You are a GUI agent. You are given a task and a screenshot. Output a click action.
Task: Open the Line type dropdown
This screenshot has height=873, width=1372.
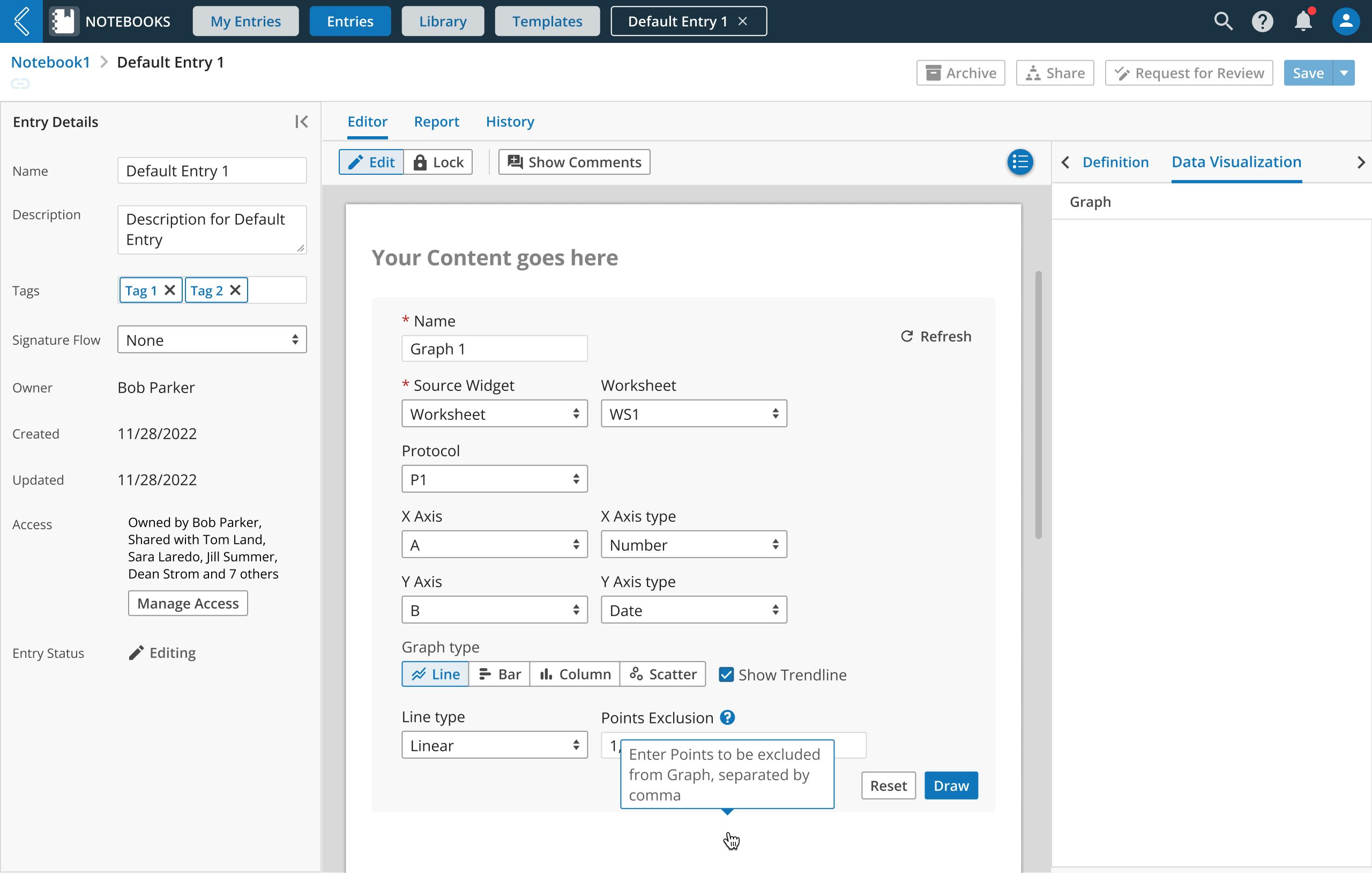(494, 745)
